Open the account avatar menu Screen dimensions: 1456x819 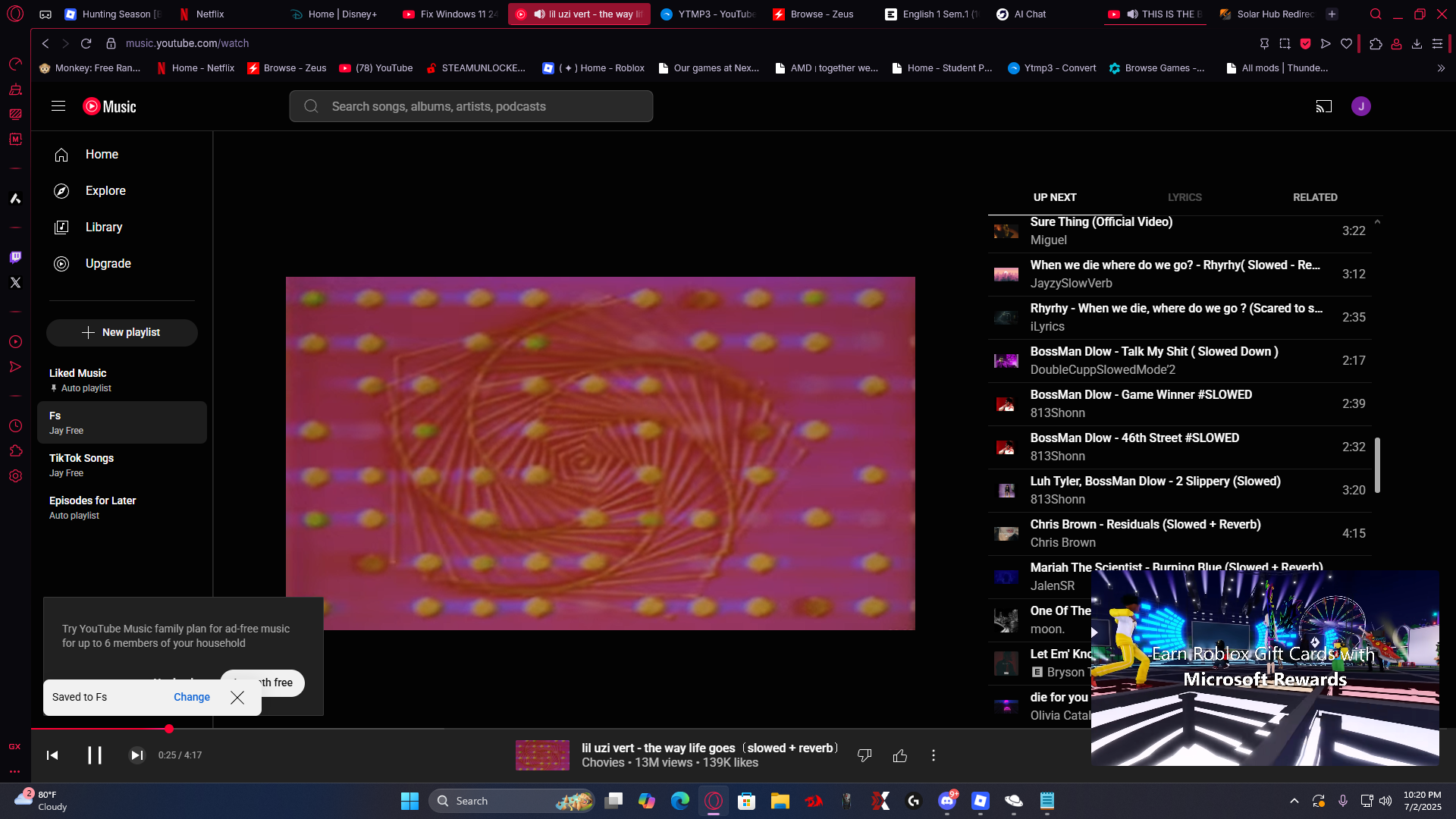pyautogui.click(x=1361, y=106)
